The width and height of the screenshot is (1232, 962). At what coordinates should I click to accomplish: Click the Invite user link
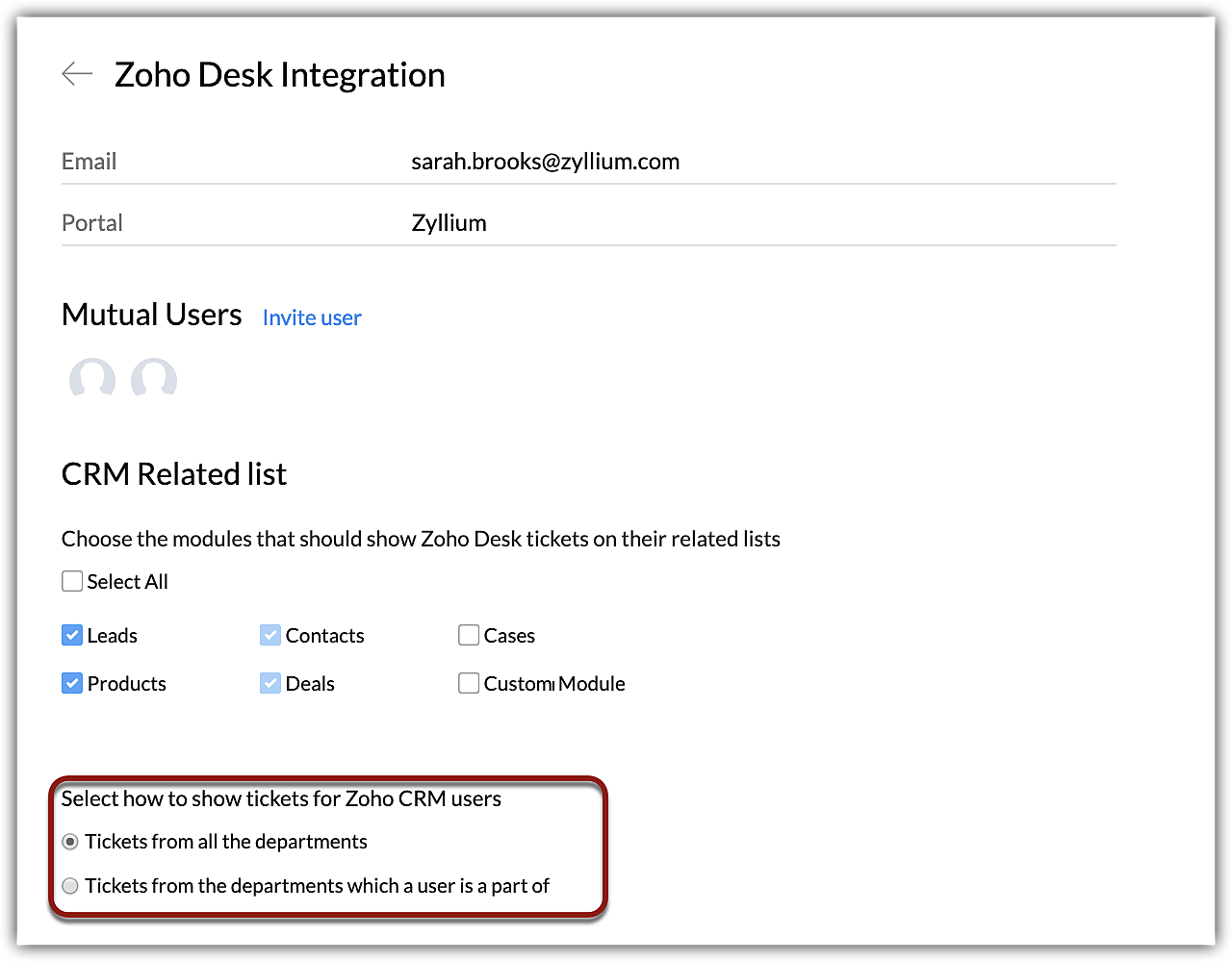[312, 317]
